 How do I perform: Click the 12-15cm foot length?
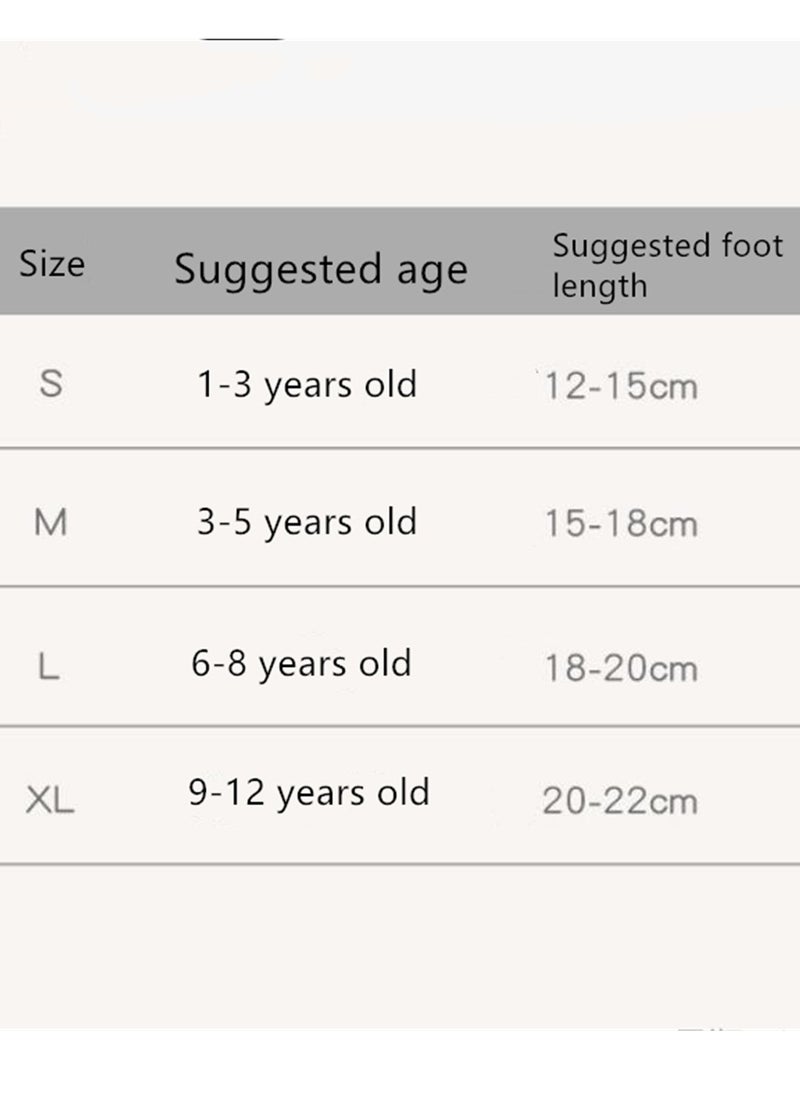click(620, 387)
